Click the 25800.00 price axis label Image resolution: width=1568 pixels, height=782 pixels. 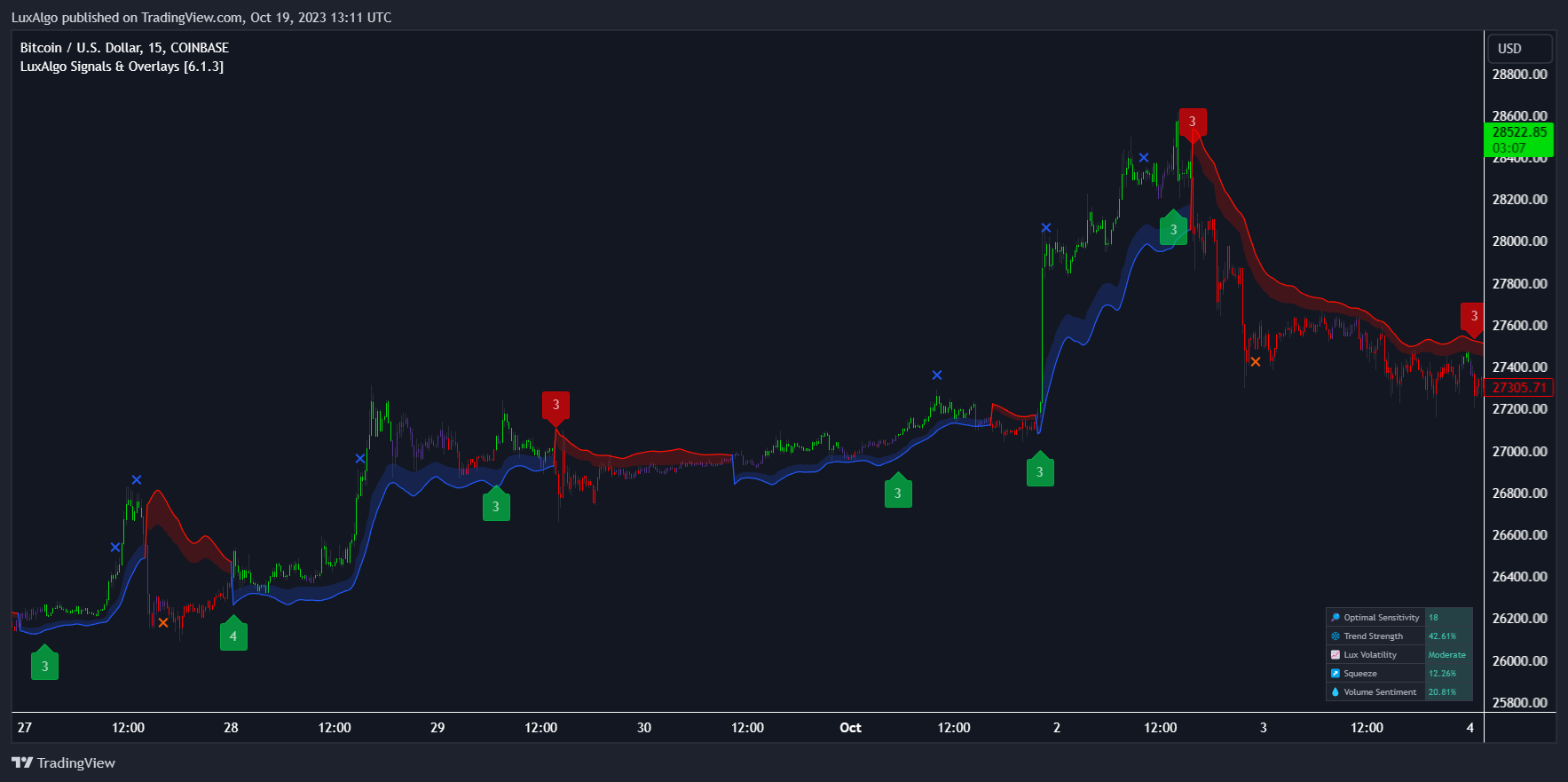[1519, 702]
